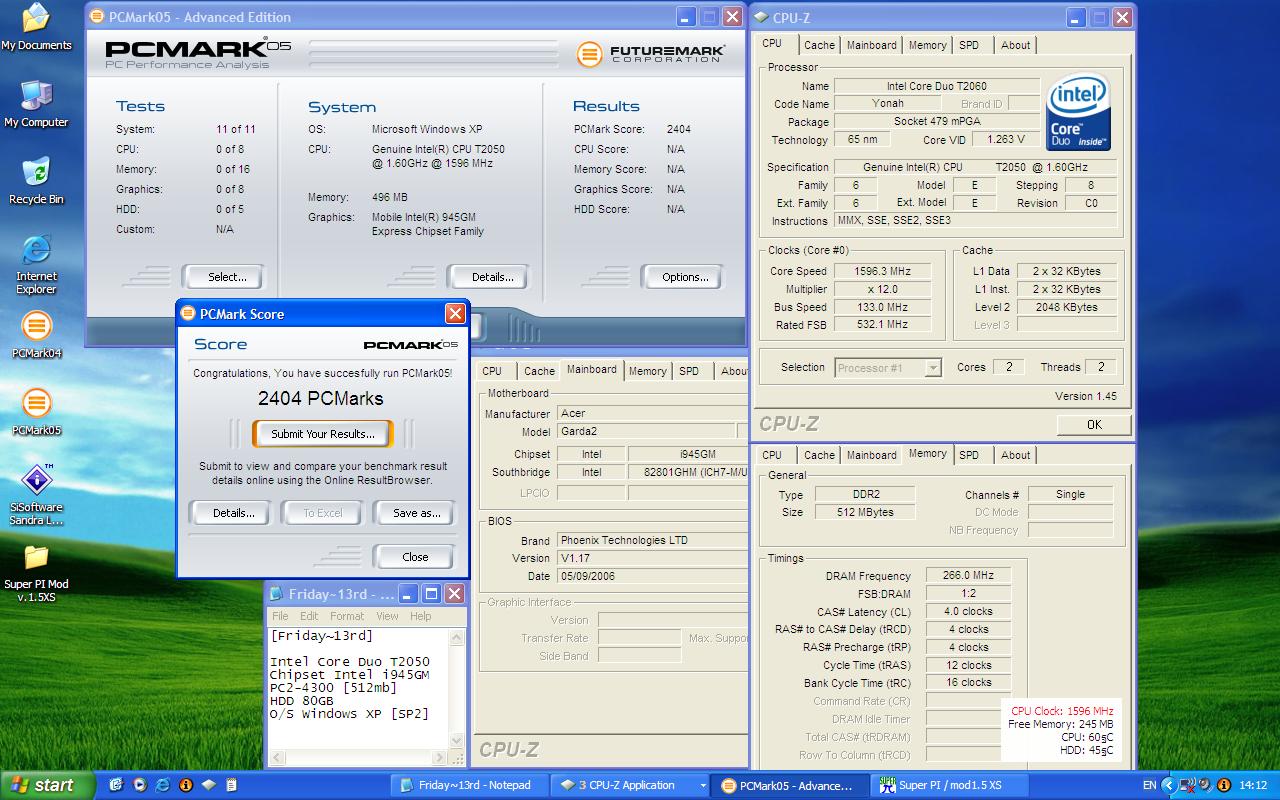Select About tab in top CPU-Z window
1280x800 pixels.
click(x=1015, y=45)
